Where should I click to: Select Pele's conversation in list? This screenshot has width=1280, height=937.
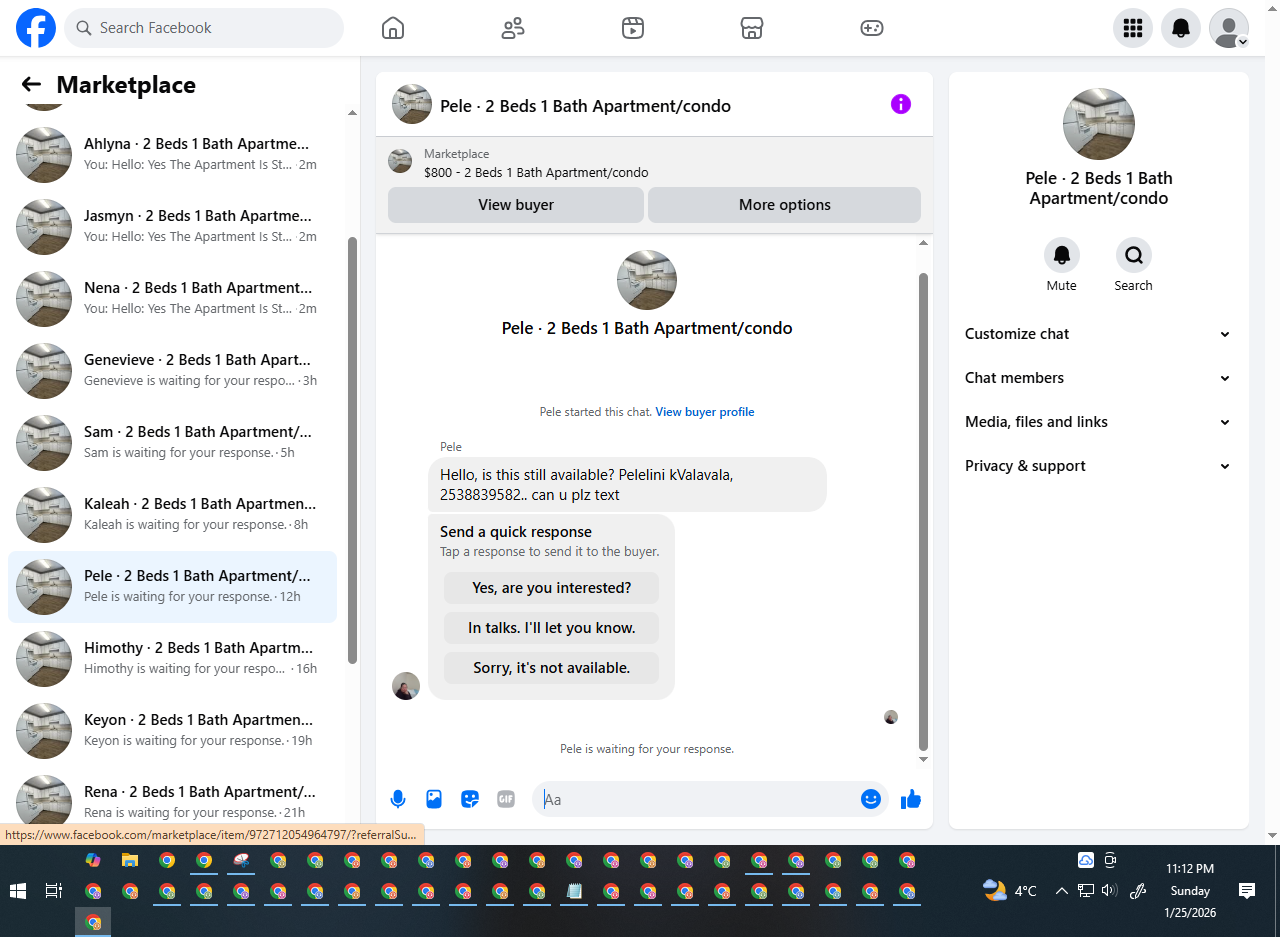[x=172, y=586]
